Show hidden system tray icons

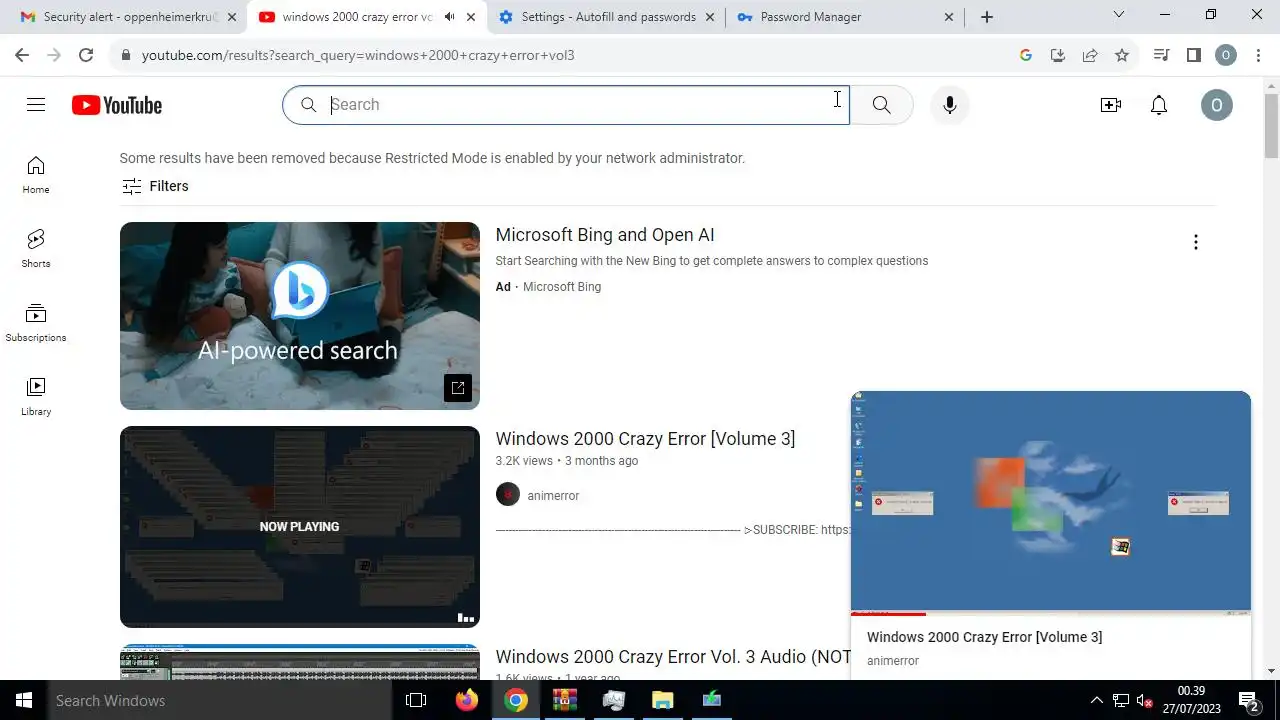point(1097,700)
